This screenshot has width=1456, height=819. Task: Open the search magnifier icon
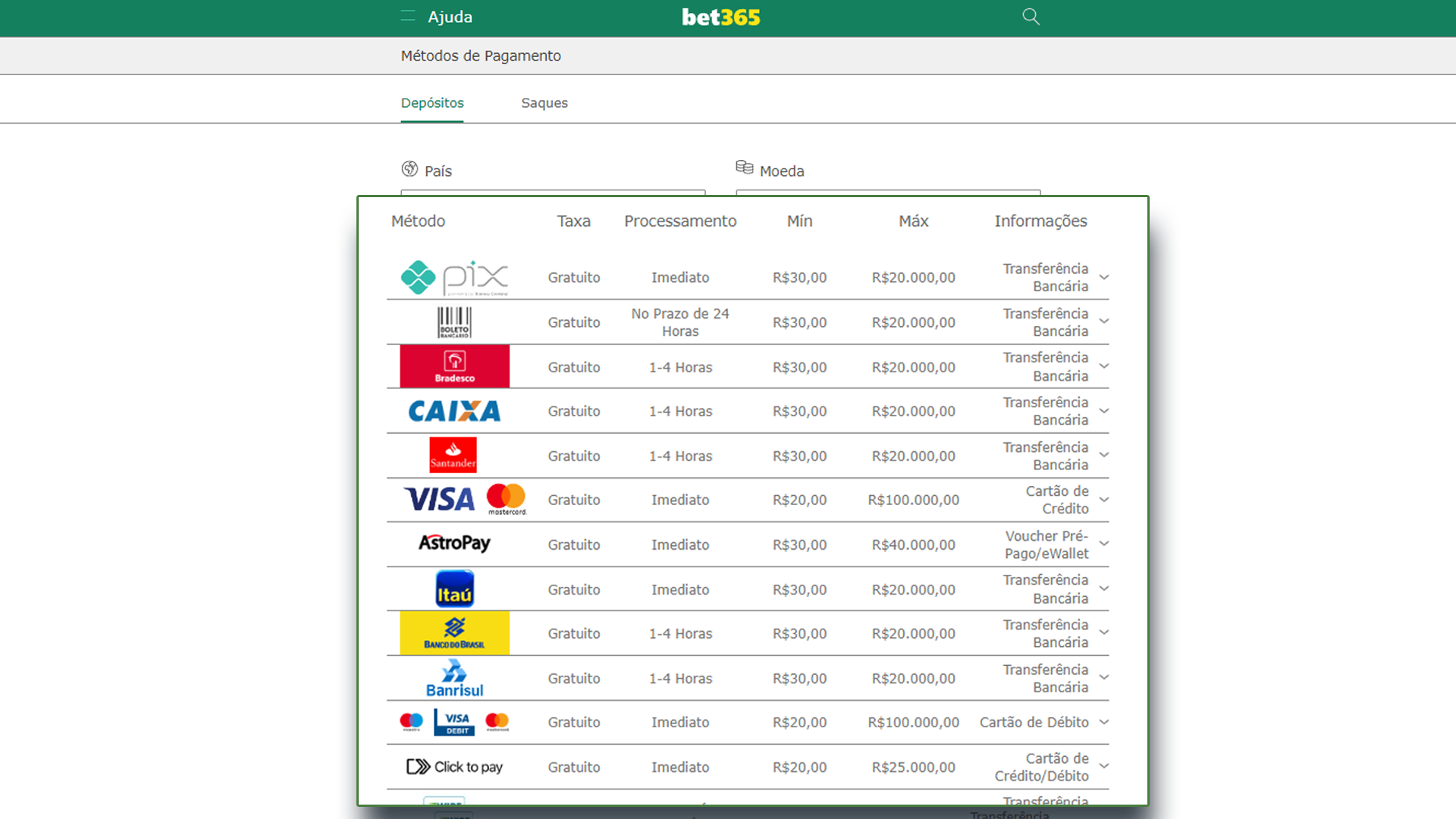pyautogui.click(x=1031, y=17)
